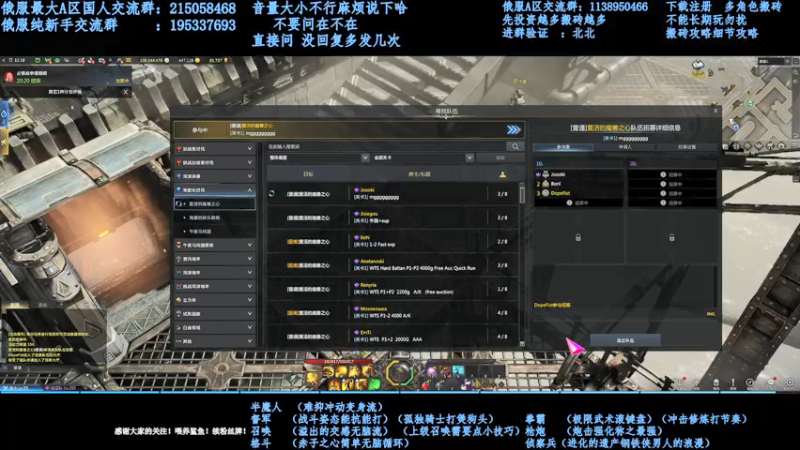Click the party list vertical scrollbar thumb
Image resolution: width=800 pixels, height=450 pixels.
(x=522, y=194)
